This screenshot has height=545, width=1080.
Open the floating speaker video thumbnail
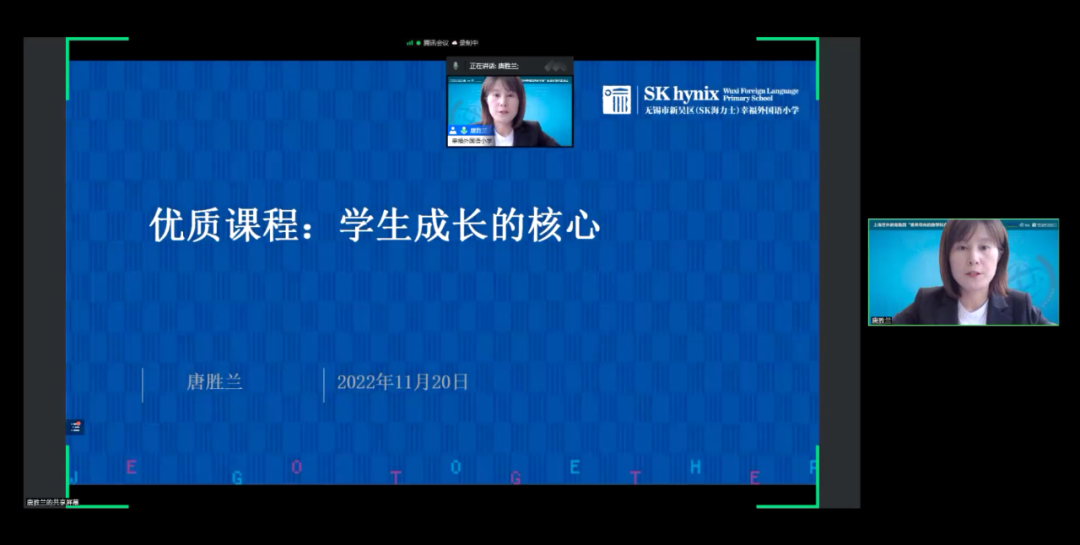pyautogui.click(x=510, y=111)
